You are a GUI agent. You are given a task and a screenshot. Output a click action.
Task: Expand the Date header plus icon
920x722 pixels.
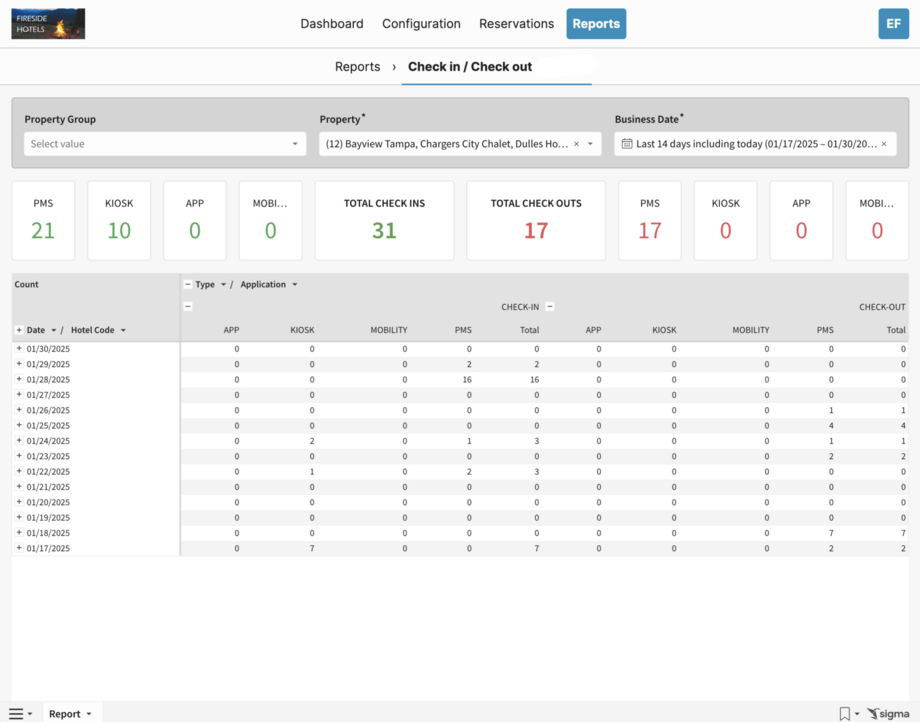19,330
